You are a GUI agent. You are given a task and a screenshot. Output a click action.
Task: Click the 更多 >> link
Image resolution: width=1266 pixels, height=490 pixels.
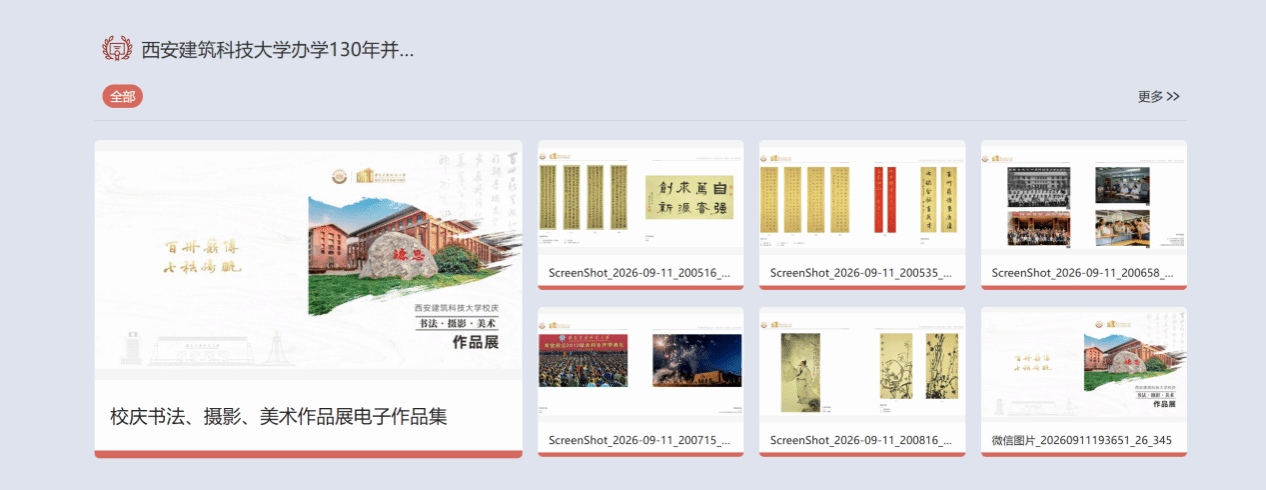coord(1159,97)
